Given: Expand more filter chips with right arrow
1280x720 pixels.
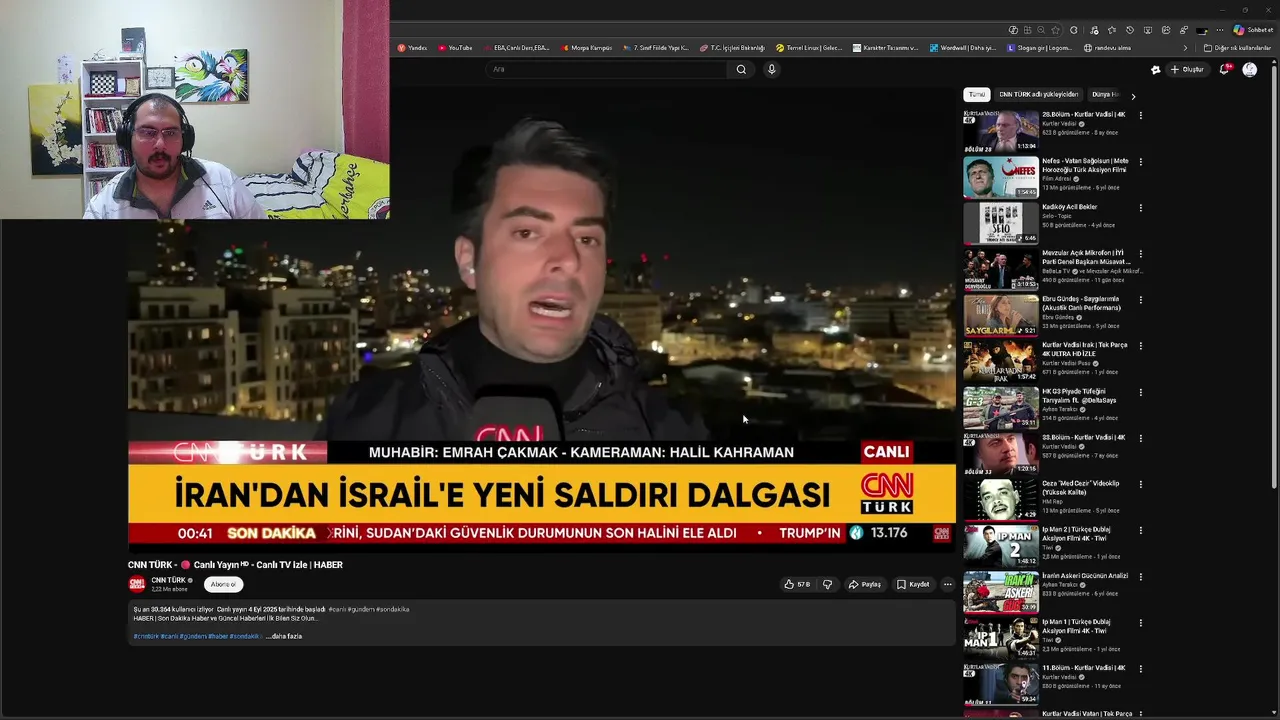Looking at the screenshot, I should pyautogui.click(x=1133, y=96).
